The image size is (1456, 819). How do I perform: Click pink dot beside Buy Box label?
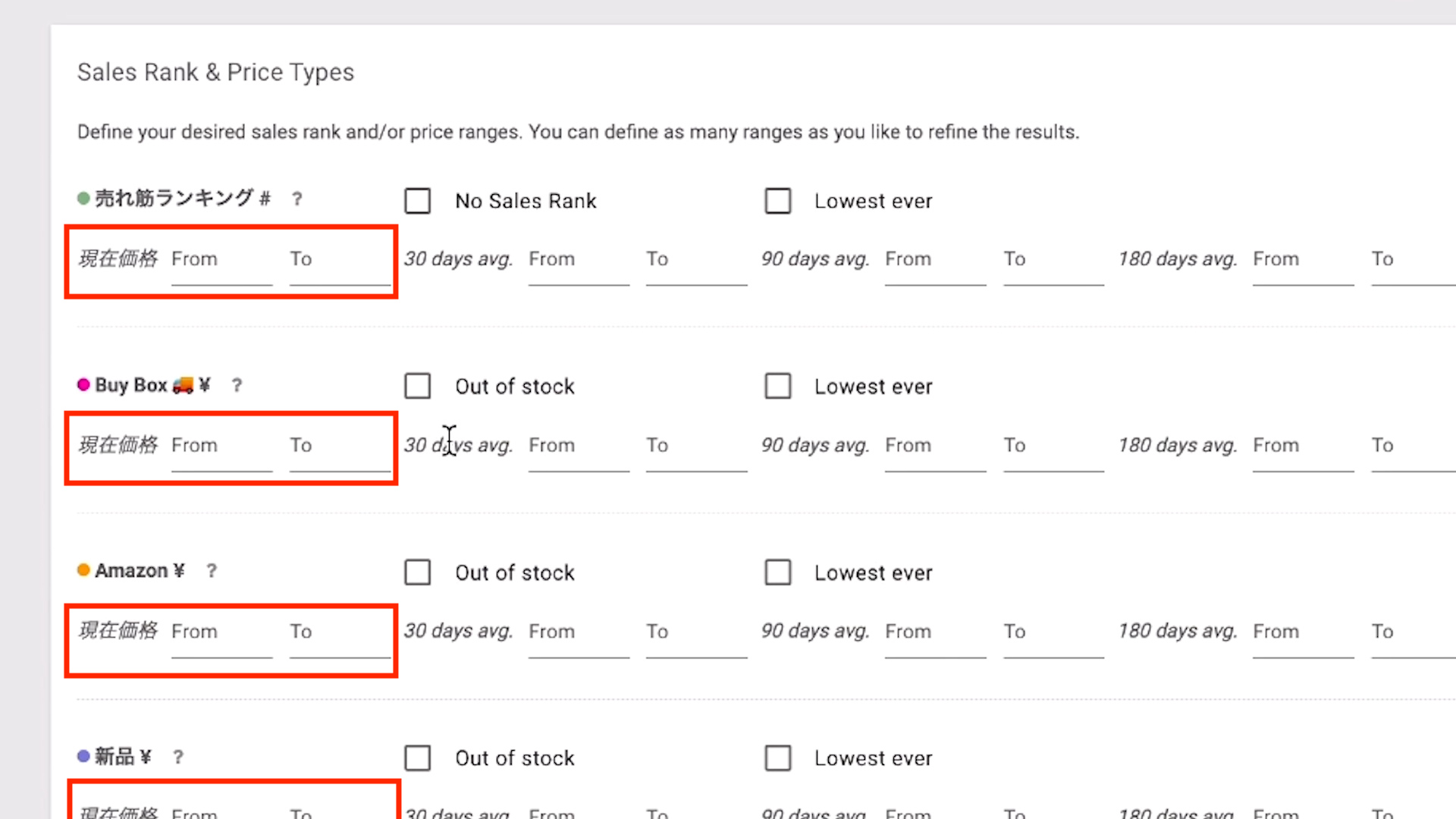pos(83,384)
